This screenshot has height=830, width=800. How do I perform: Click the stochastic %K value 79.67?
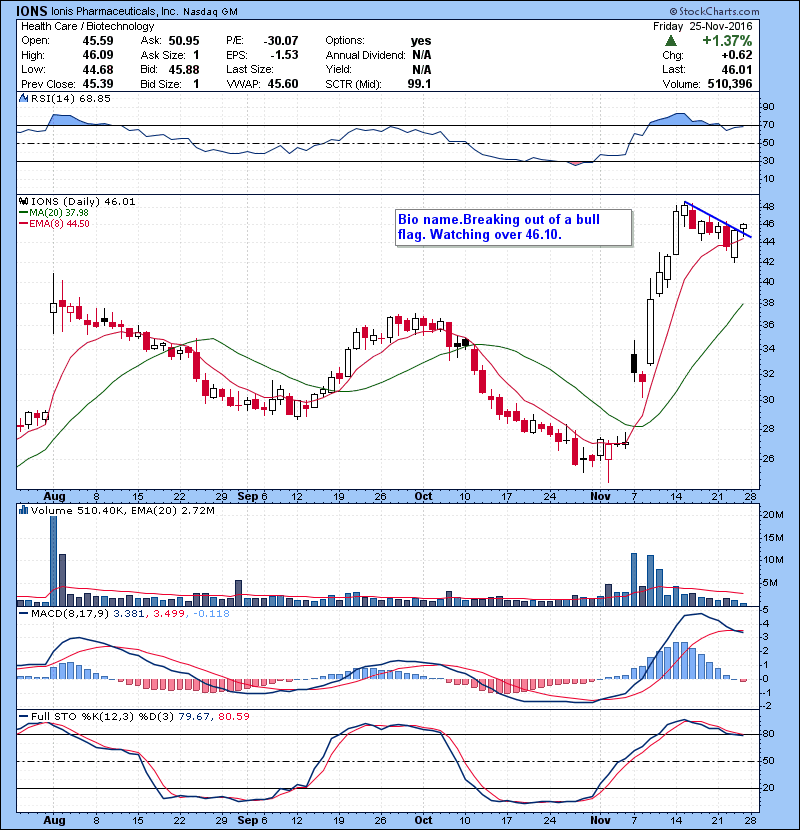pos(193,716)
